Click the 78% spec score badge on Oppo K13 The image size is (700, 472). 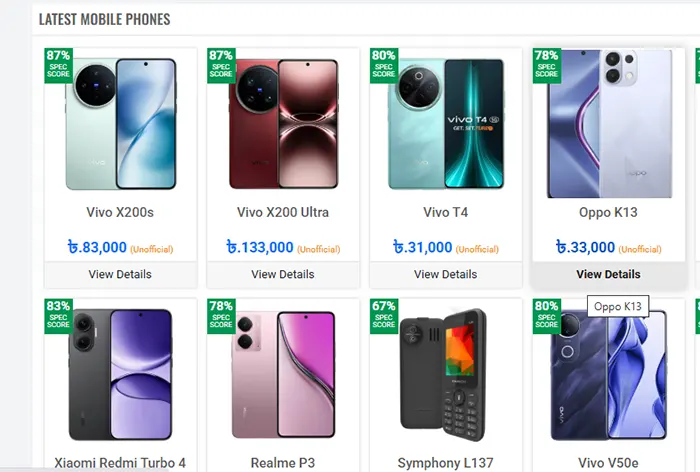click(547, 64)
